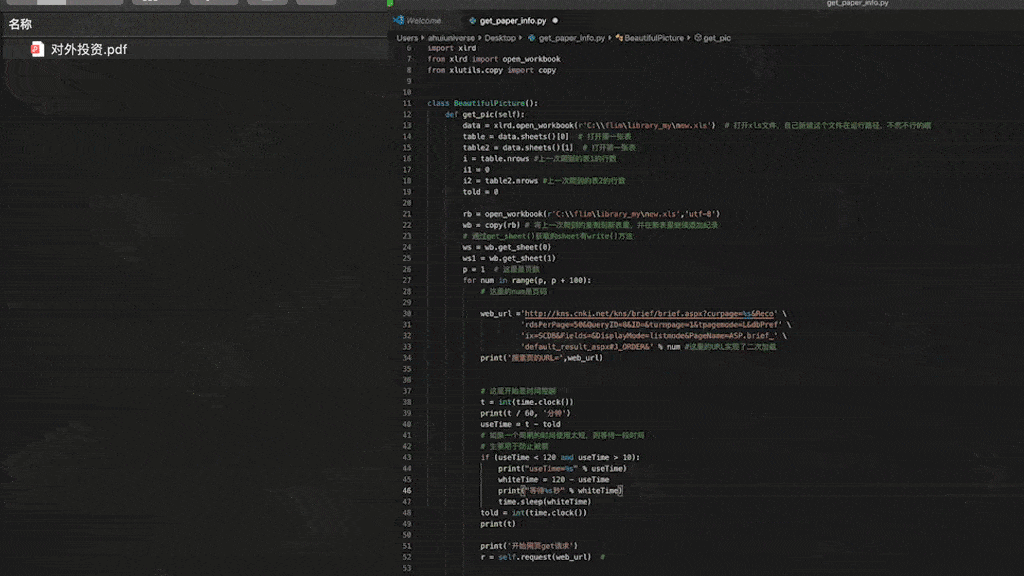1024x576 pixels.
Task: Click the 't = int(time.clock())' line
Action: 527,402
